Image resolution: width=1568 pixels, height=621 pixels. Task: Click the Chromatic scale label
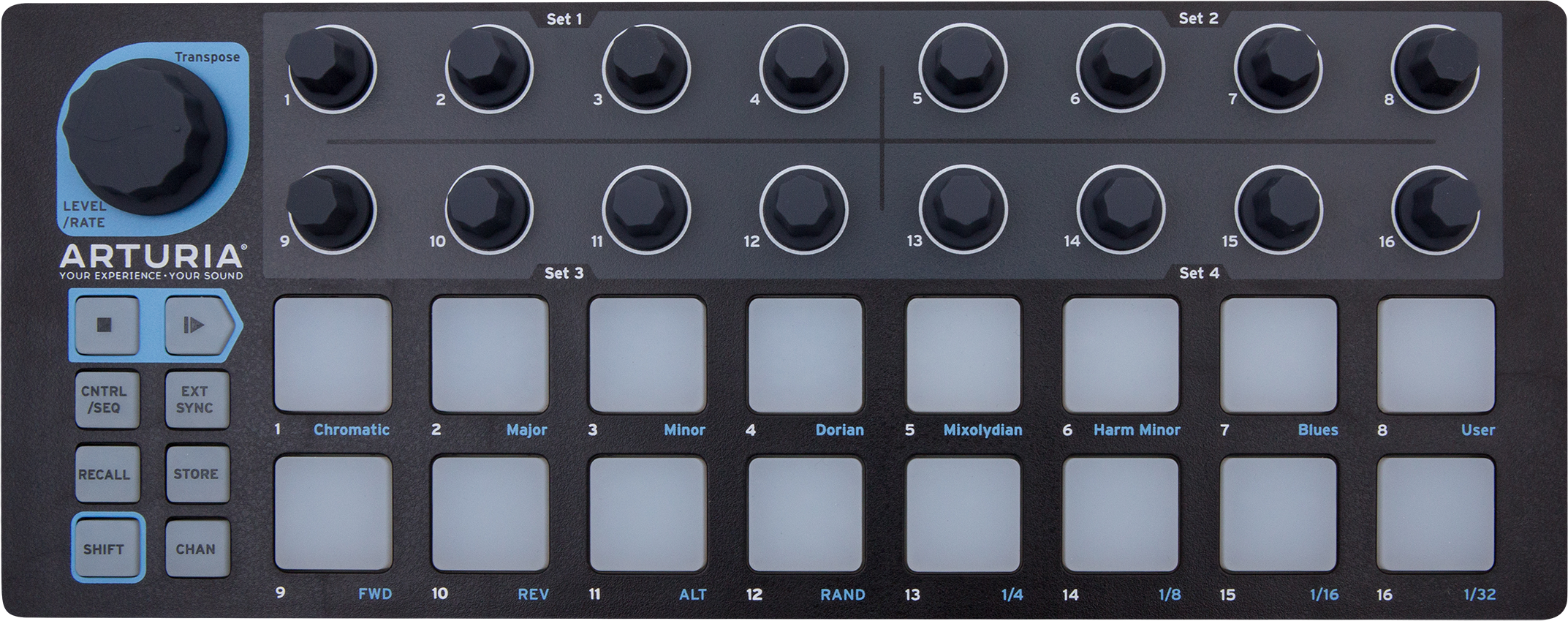point(352,430)
